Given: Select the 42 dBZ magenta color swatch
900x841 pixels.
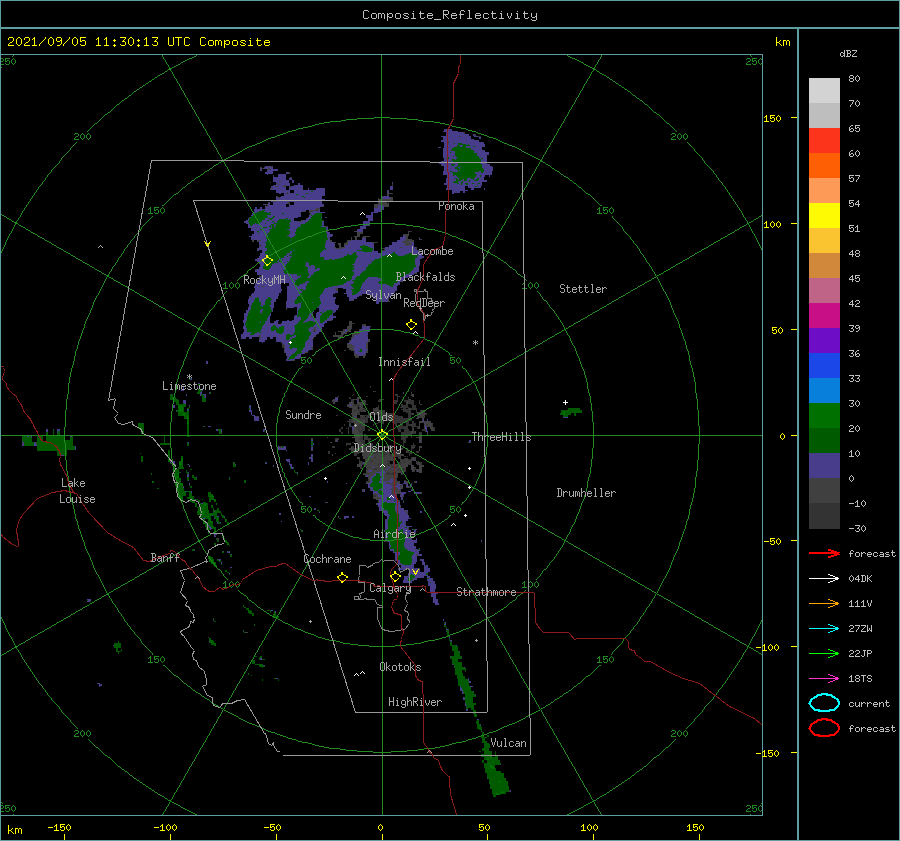Looking at the screenshot, I should pos(824,315).
